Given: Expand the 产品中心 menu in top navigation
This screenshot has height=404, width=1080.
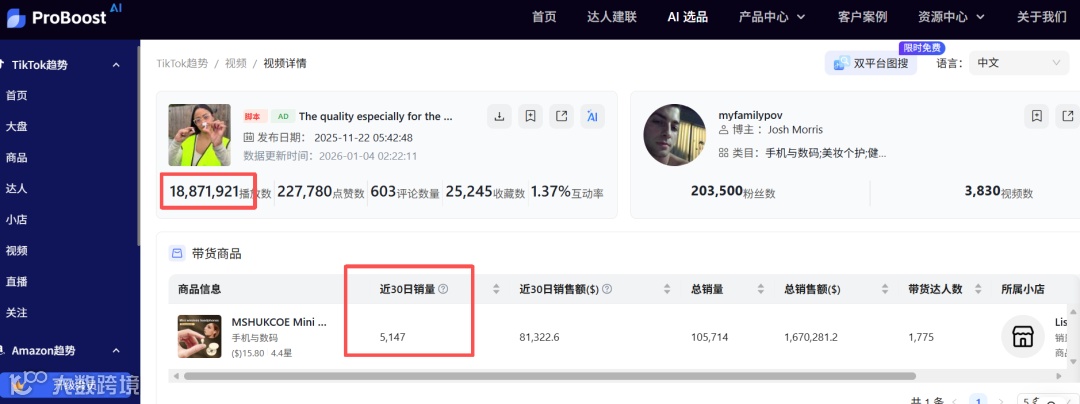Looking at the screenshot, I should click(771, 17).
